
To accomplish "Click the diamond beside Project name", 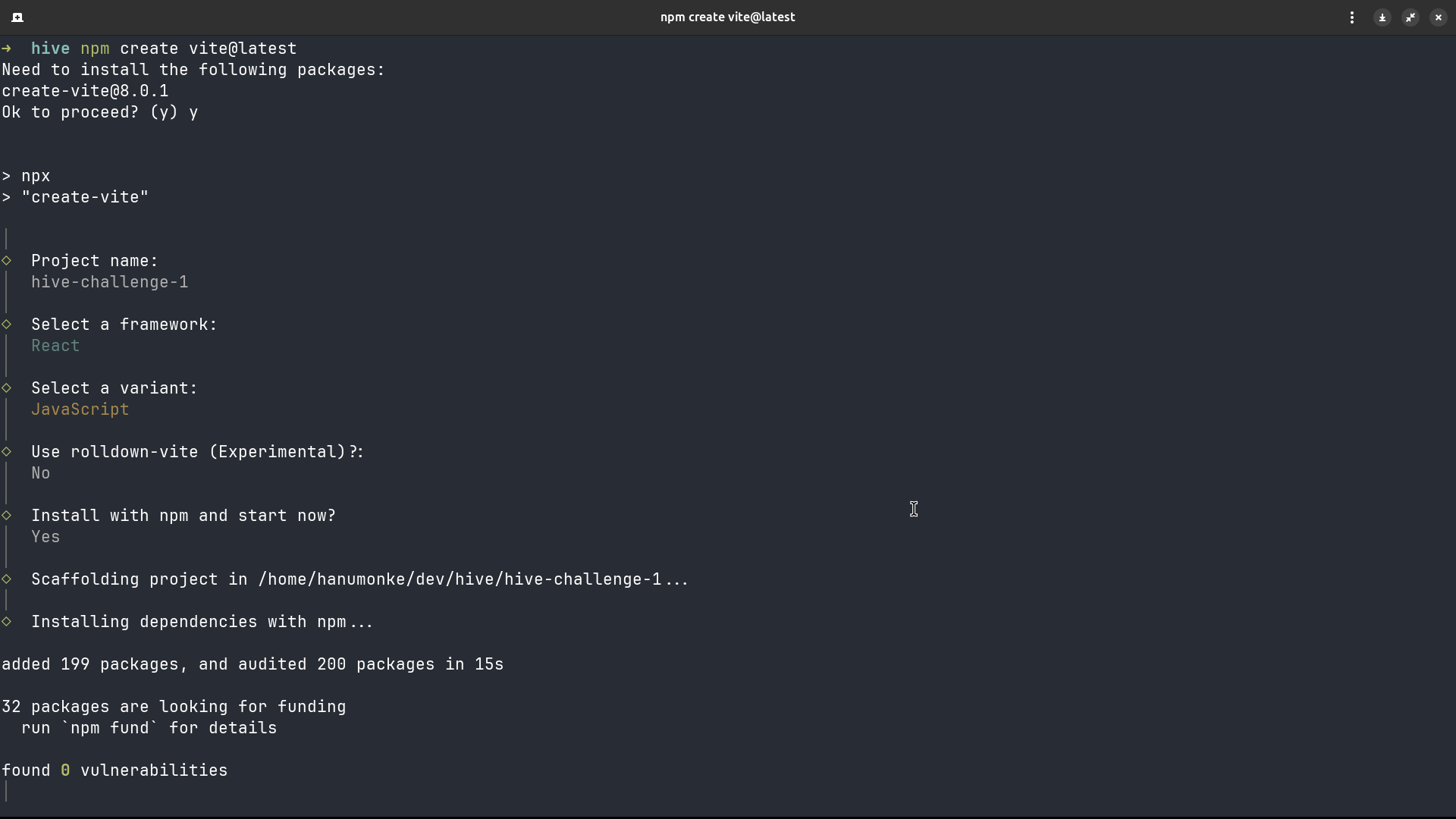I will [7, 261].
